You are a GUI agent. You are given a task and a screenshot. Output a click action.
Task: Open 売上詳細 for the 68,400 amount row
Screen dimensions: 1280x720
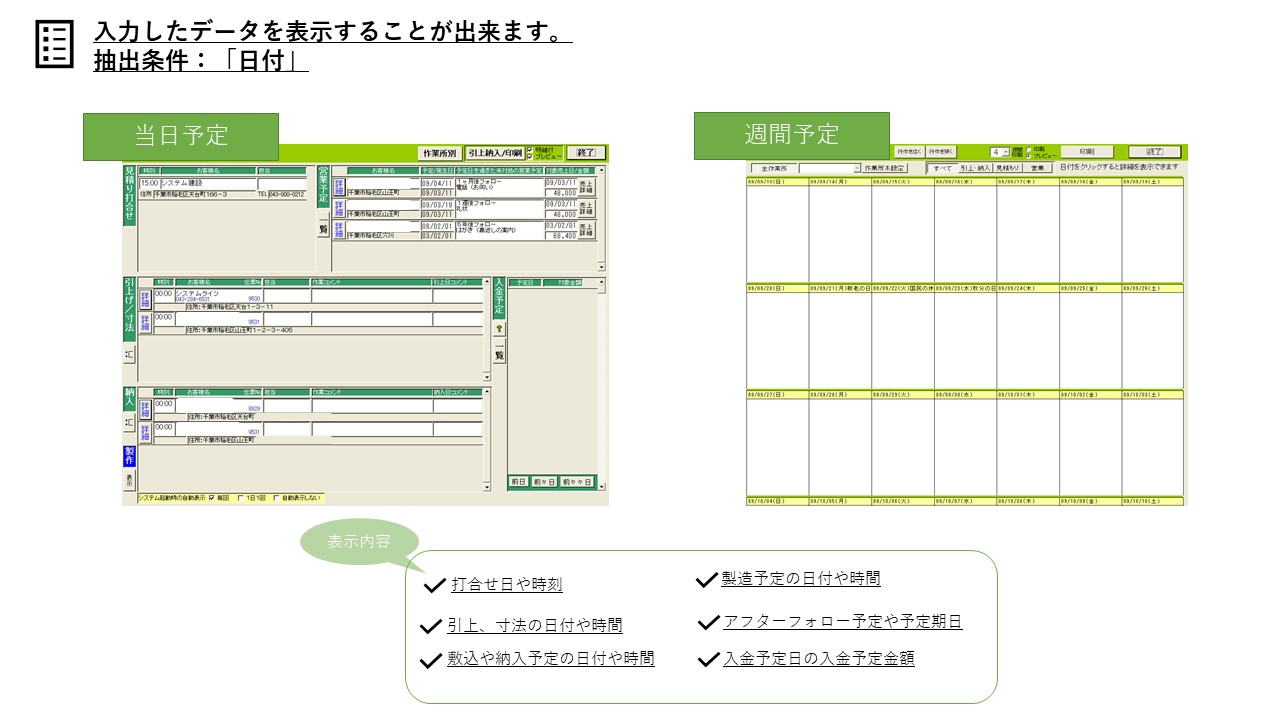[x=586, y=231]
